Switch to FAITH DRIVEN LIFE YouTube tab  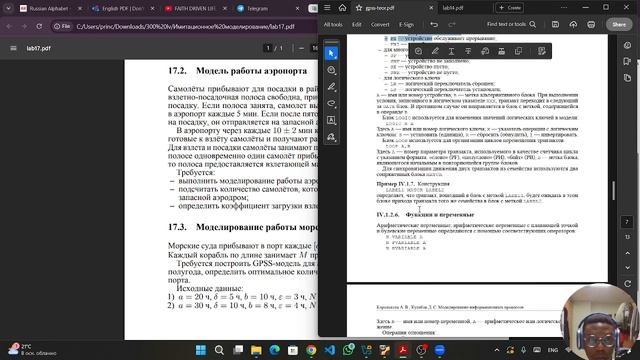click(x=195, y=8)
